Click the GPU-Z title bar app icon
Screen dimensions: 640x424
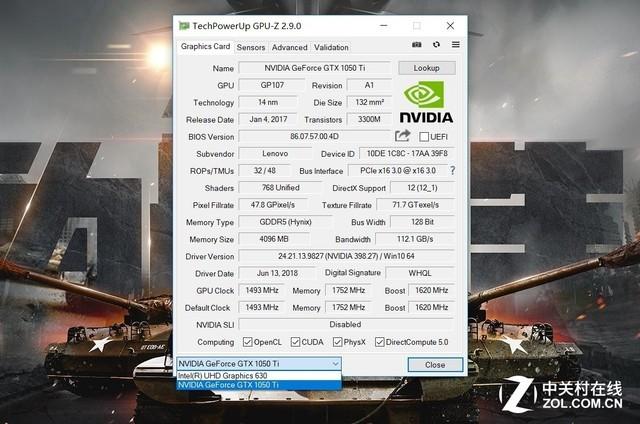point(181,25)
